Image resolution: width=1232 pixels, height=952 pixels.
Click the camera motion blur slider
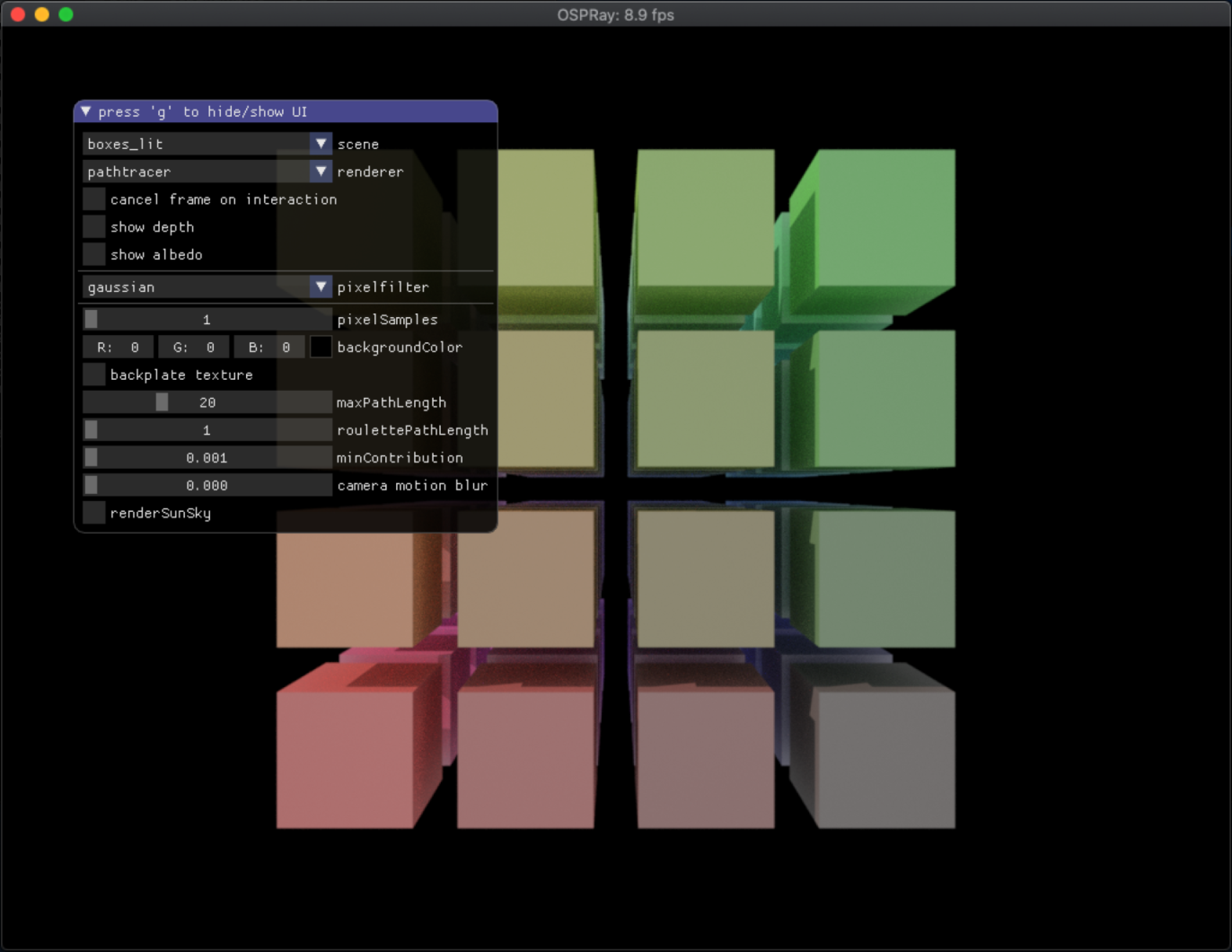207,486
